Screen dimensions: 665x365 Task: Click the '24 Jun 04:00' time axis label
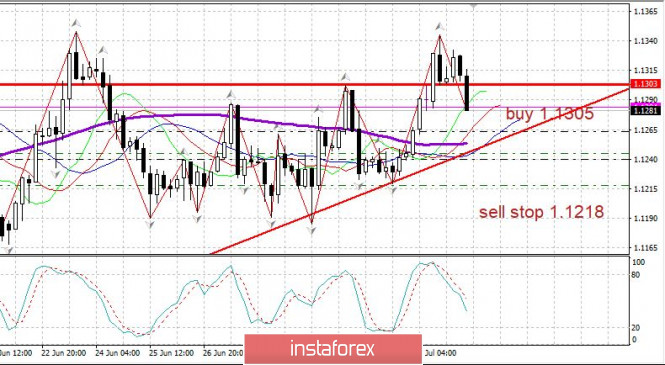tap(117, 353)
